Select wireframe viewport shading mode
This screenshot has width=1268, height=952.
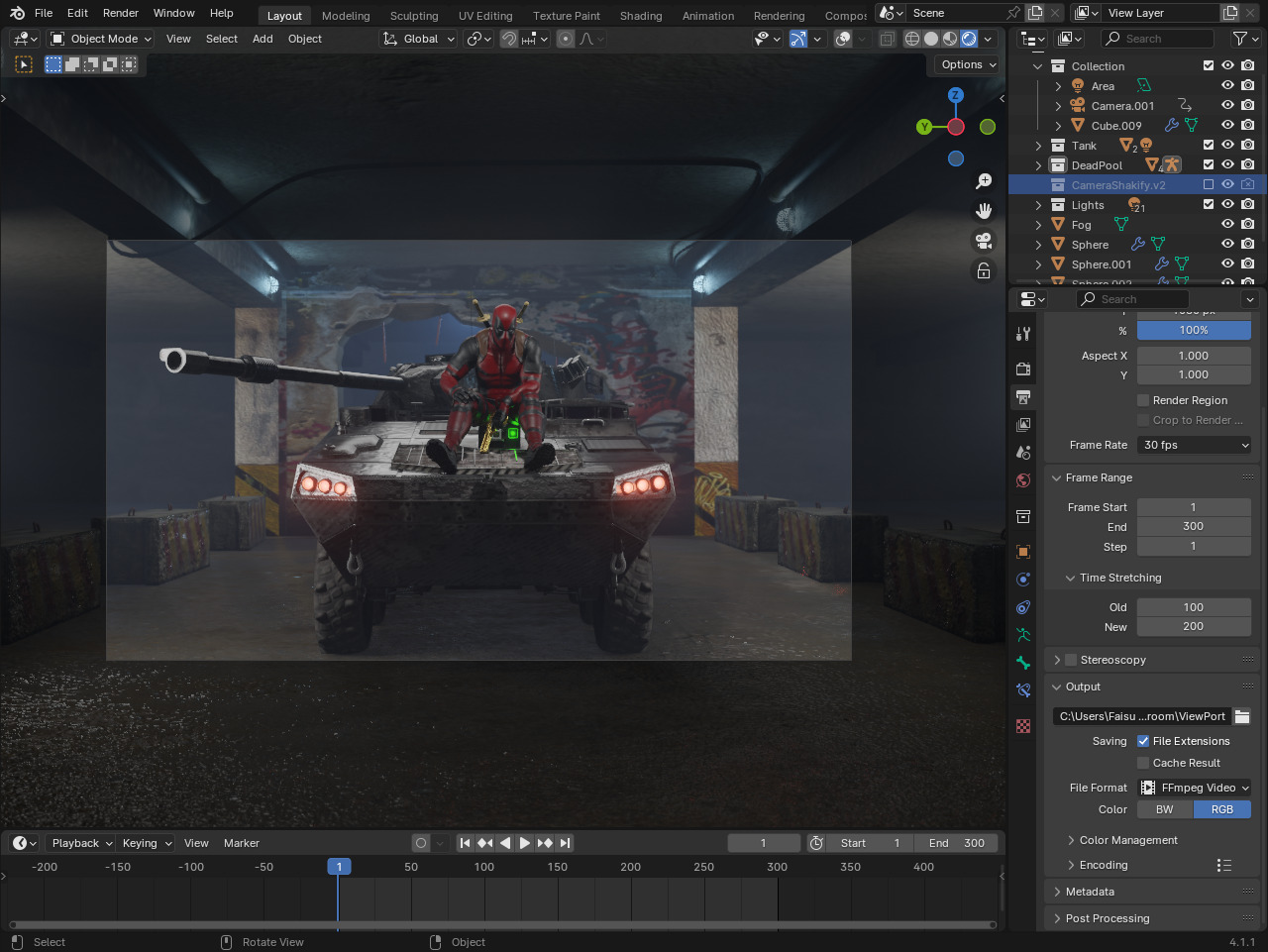point(912,39)
